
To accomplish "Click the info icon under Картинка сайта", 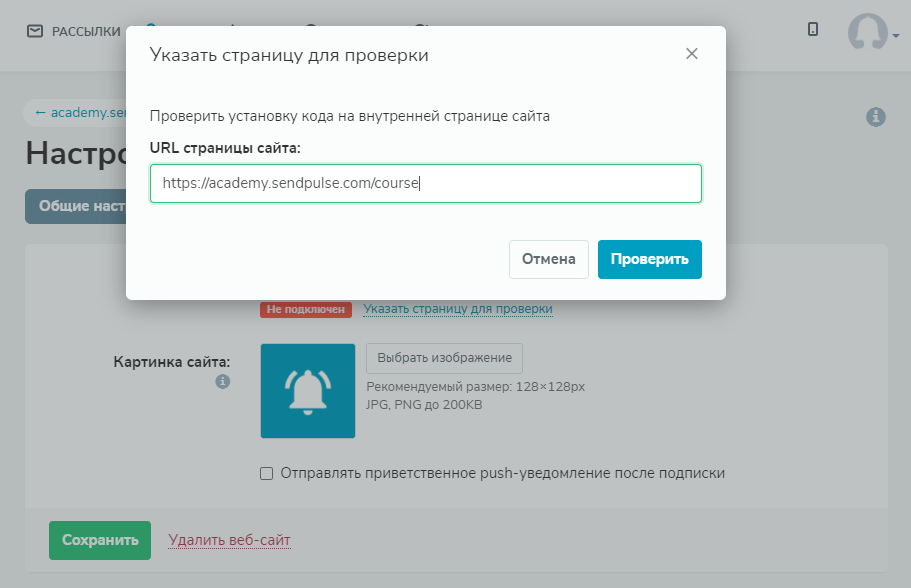I will [223, 381].
